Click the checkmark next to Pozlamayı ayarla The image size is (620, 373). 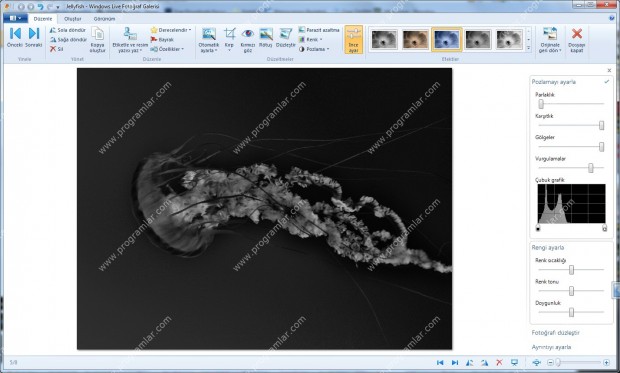pyautogui.click(x=607, y=81)
